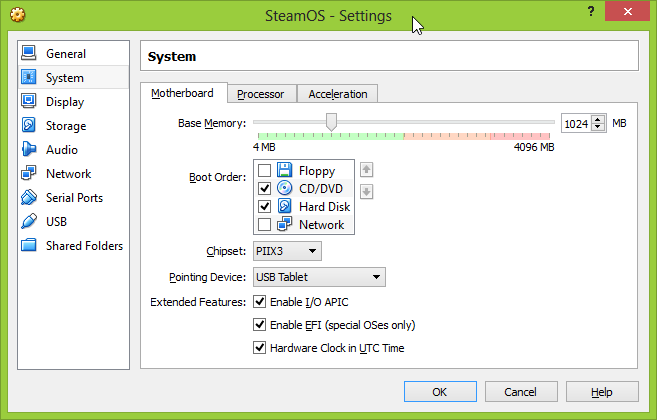Click the OK button
This screenshot has height=420, width=657.
click(x=440, y=391)
